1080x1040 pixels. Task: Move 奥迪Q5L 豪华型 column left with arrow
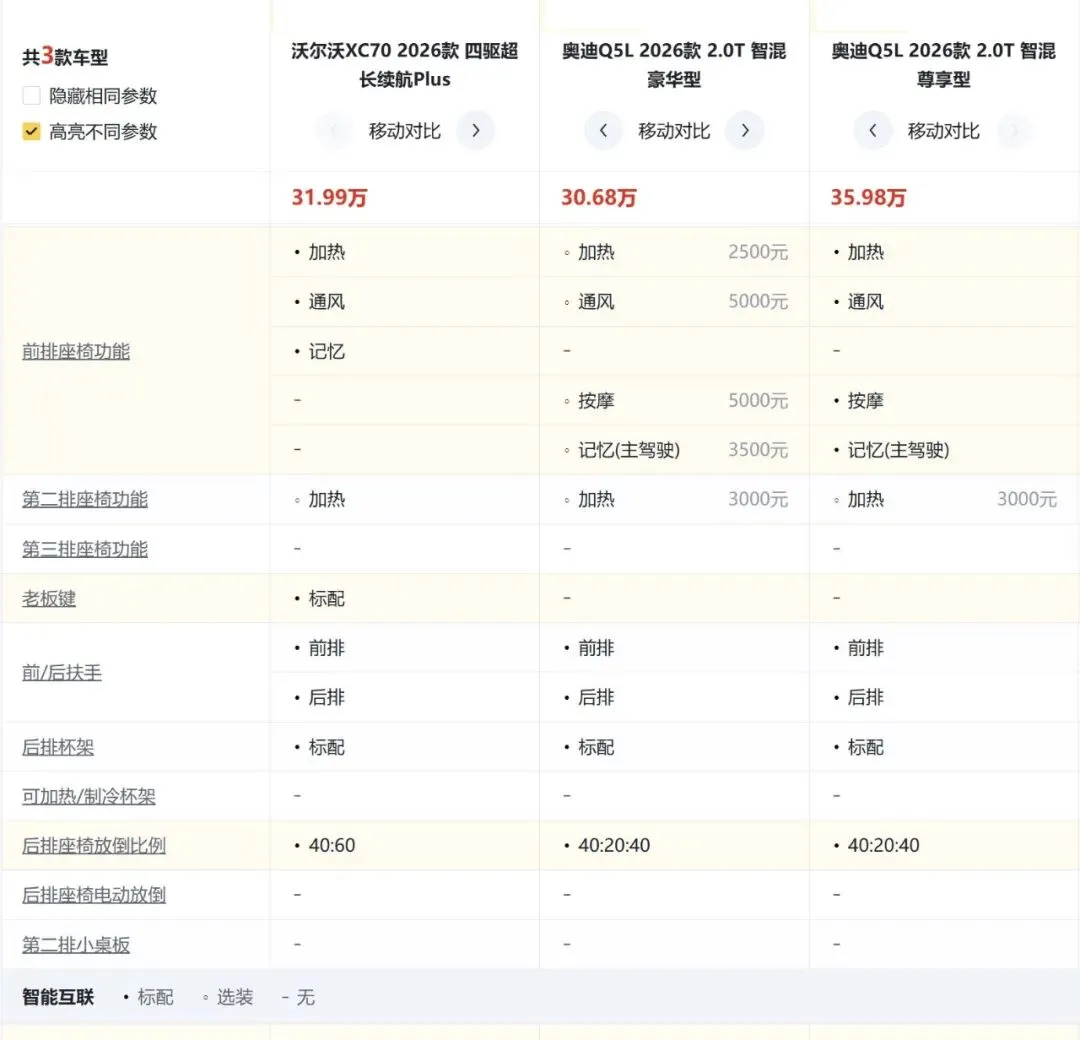pos(603,130)
